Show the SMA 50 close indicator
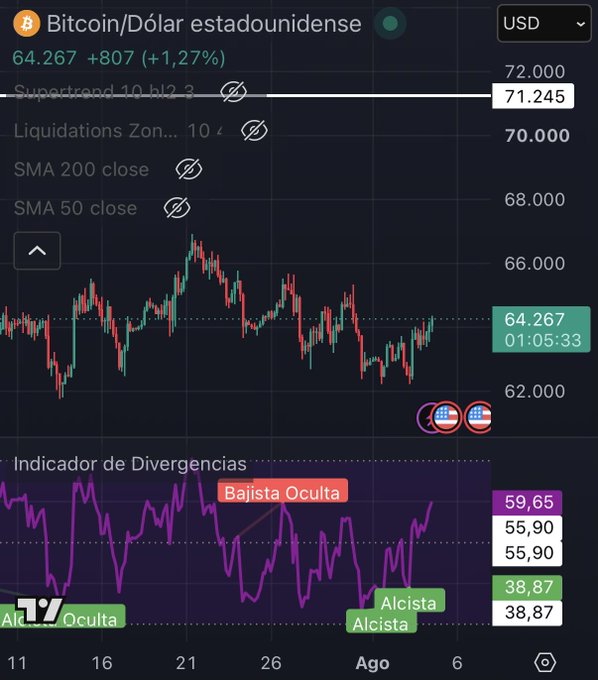 tap(177, 208)
